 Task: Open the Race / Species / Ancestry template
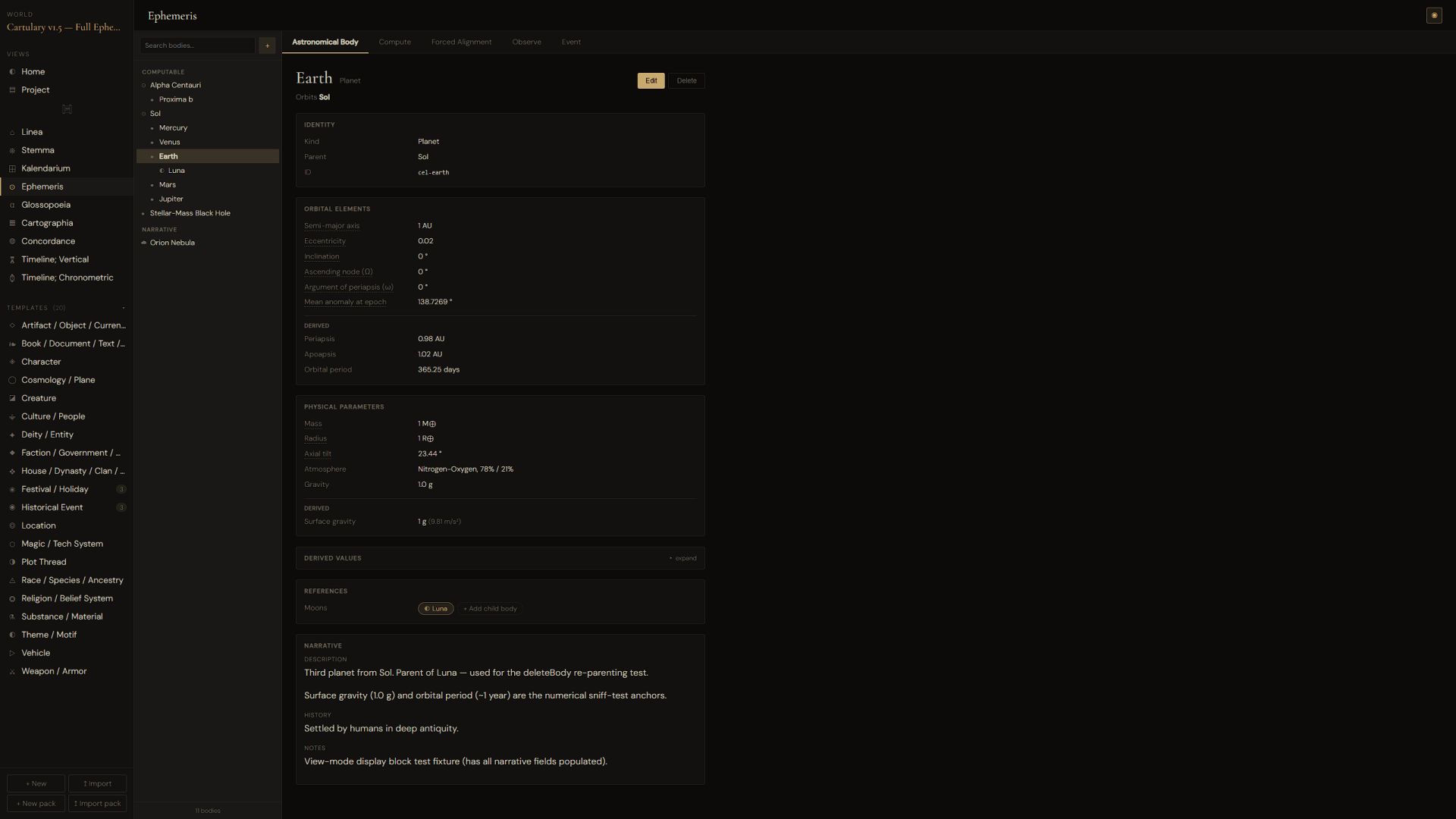(x=67, y=581)
